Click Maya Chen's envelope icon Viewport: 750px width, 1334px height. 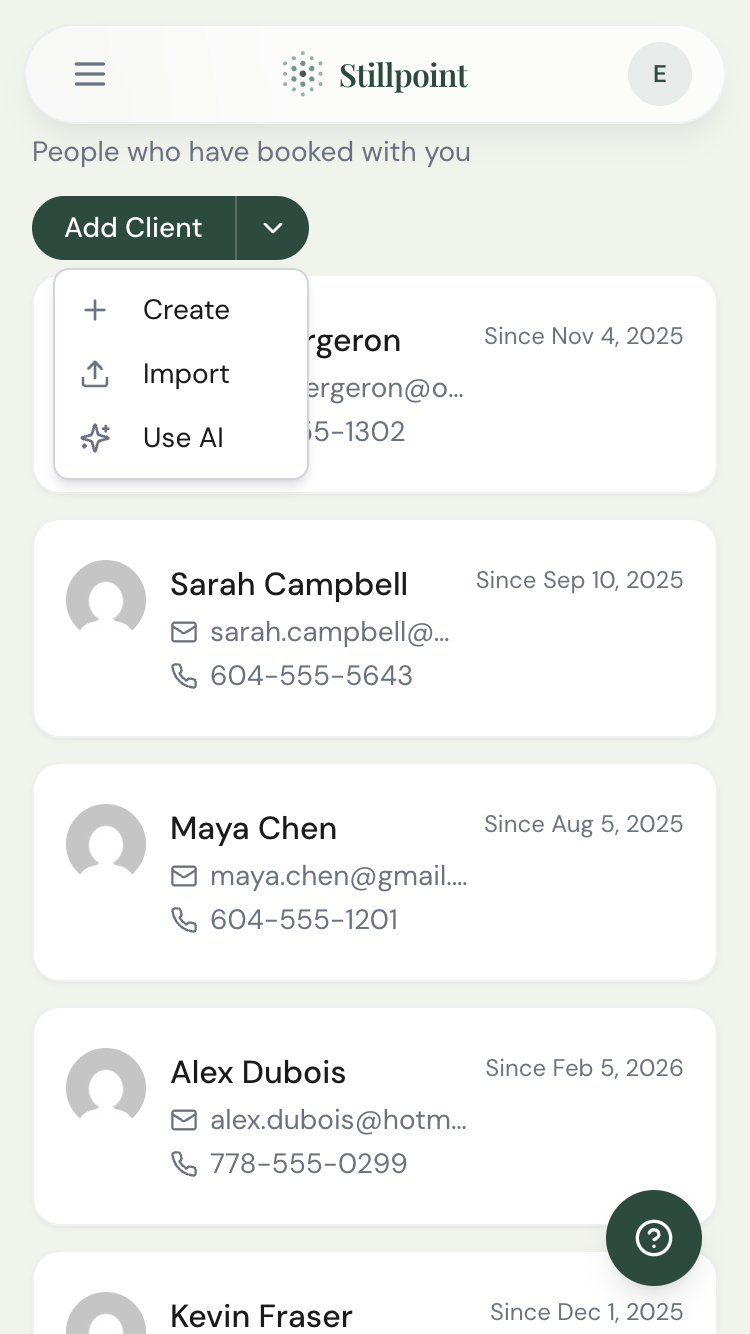[184, 876]
